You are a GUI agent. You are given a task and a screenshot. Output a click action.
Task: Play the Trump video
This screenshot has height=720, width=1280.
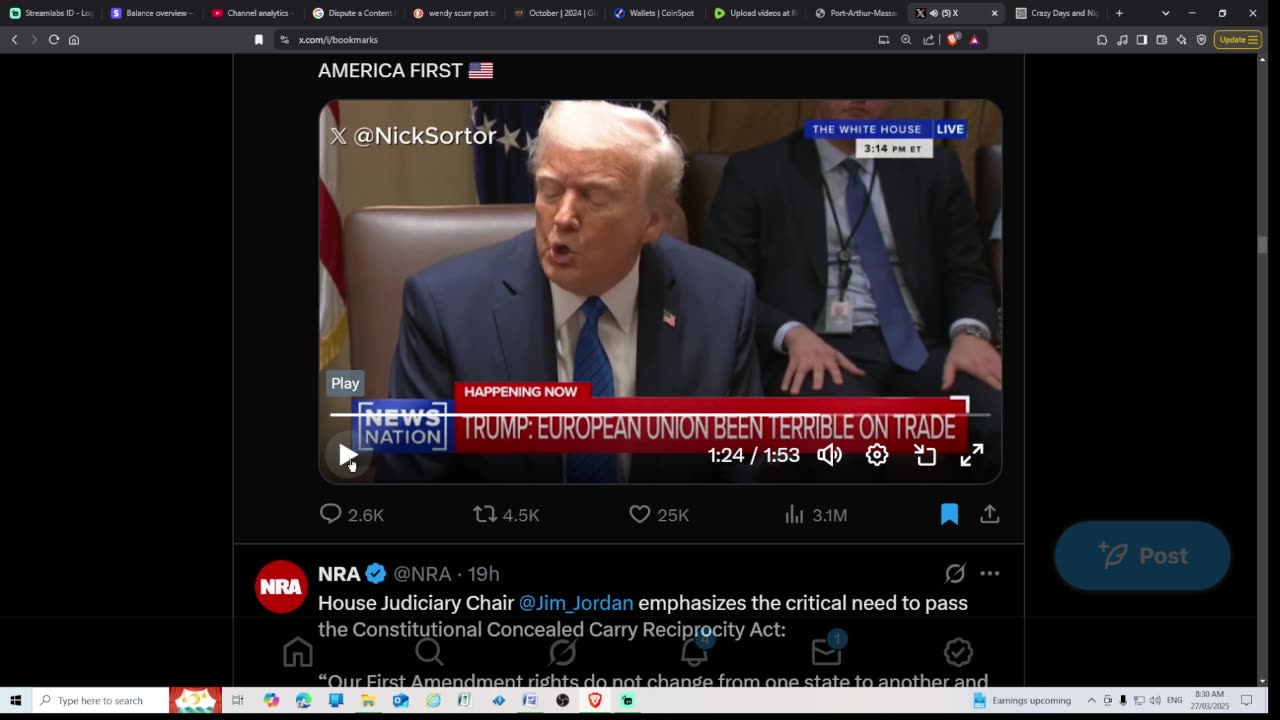pos(347,456)
